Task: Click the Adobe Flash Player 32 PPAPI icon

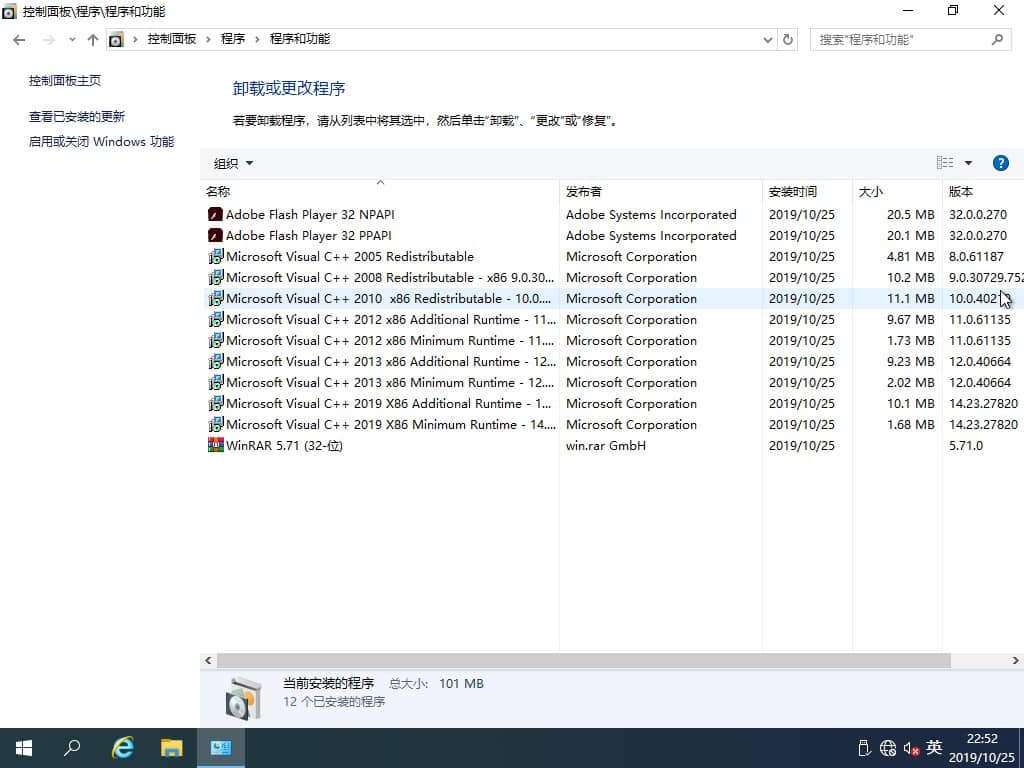Action: [x=215, y=235]
